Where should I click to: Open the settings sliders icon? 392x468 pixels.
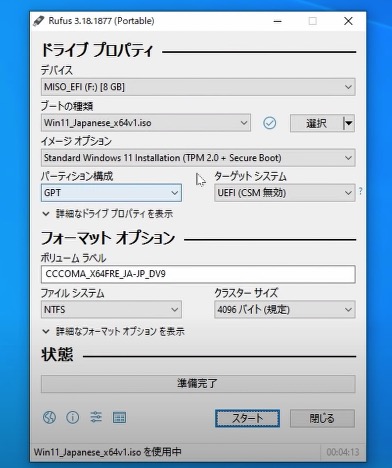tap(96, 417)
